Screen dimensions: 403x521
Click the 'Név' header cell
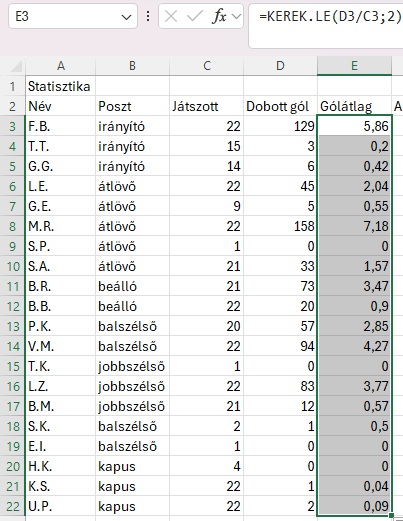61,106
